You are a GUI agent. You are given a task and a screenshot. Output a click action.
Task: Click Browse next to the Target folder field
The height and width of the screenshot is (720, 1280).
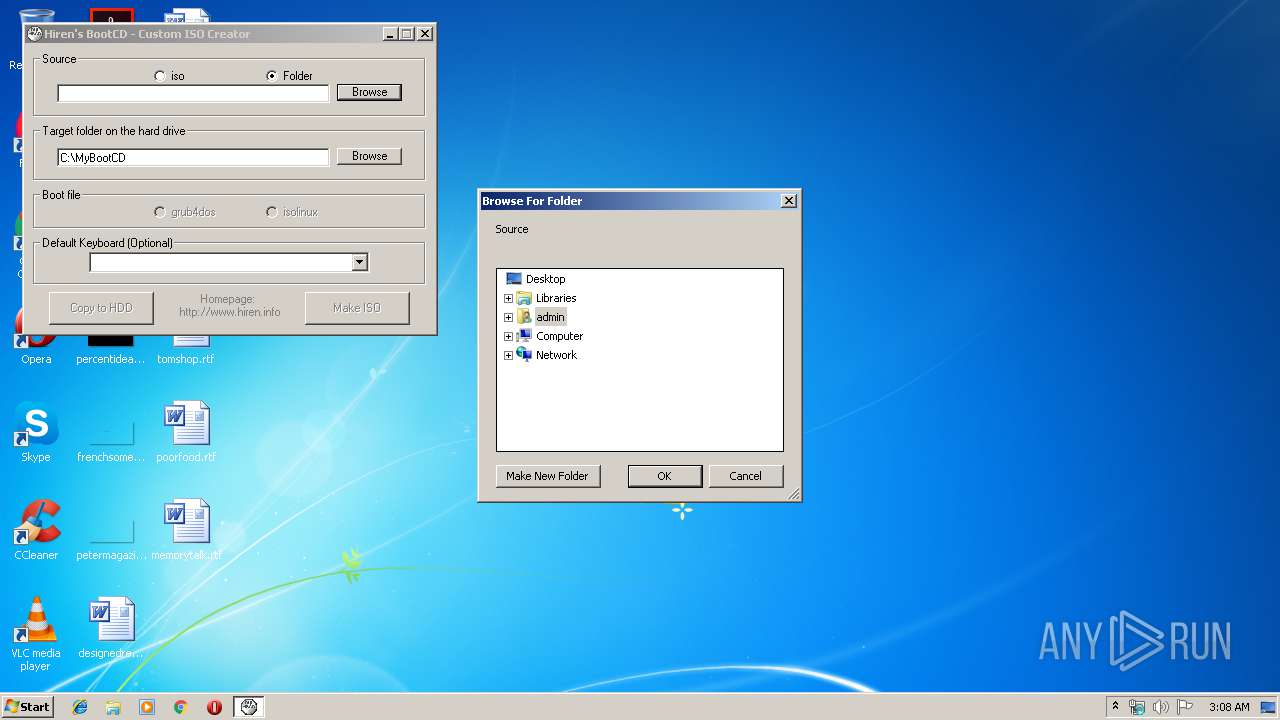[369, 156]
